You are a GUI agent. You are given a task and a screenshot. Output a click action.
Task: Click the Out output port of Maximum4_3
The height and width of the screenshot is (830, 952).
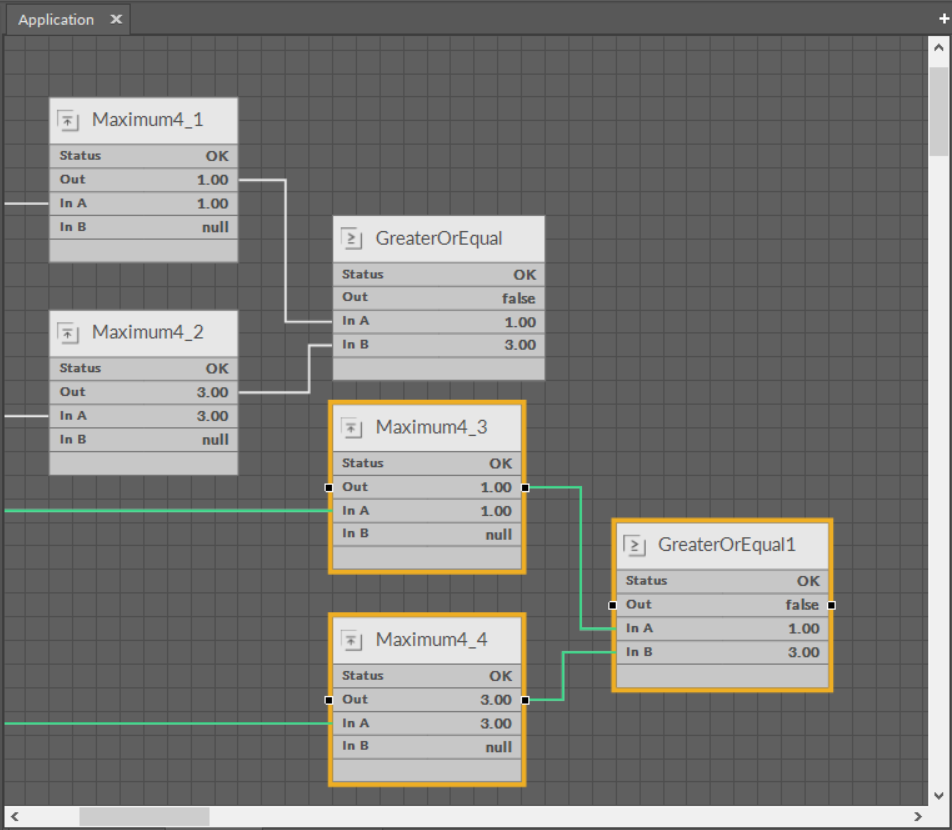[x=524, y=488]
